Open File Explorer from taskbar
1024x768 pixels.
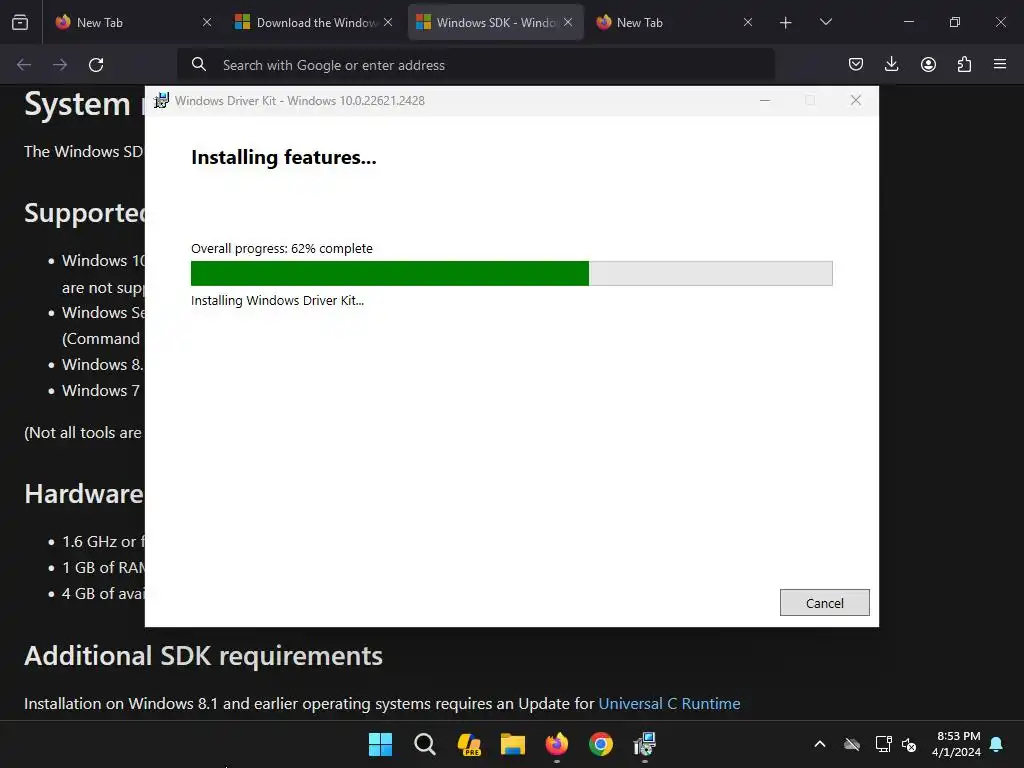513,744
